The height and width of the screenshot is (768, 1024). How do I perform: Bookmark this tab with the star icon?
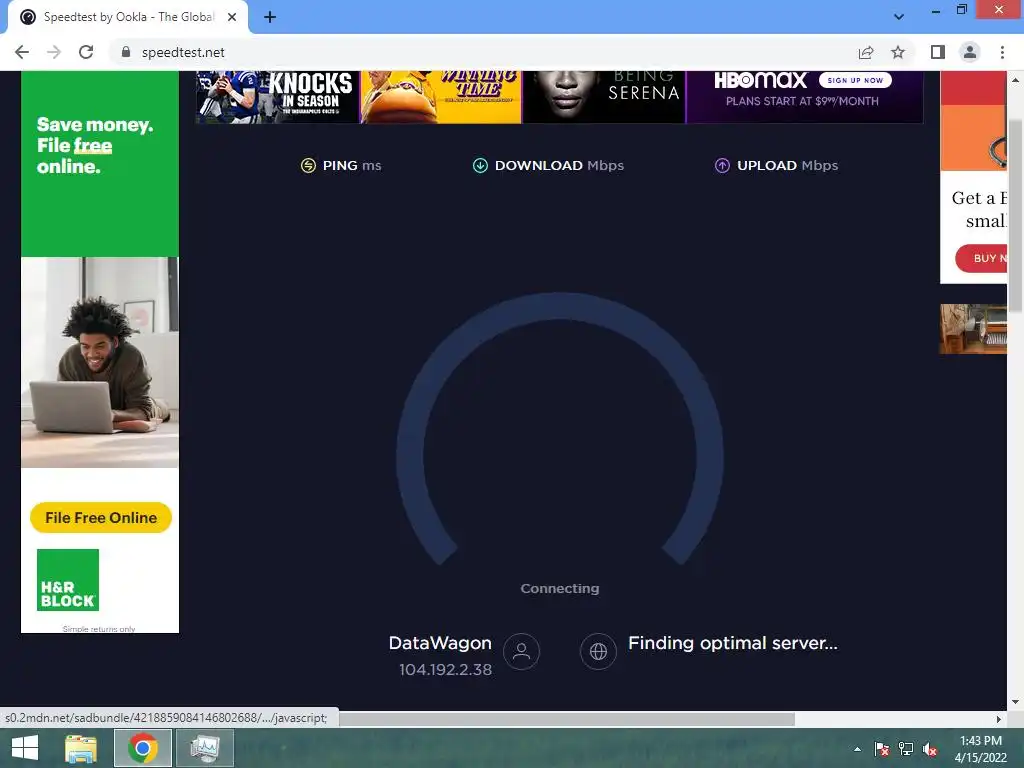point(898,52)
